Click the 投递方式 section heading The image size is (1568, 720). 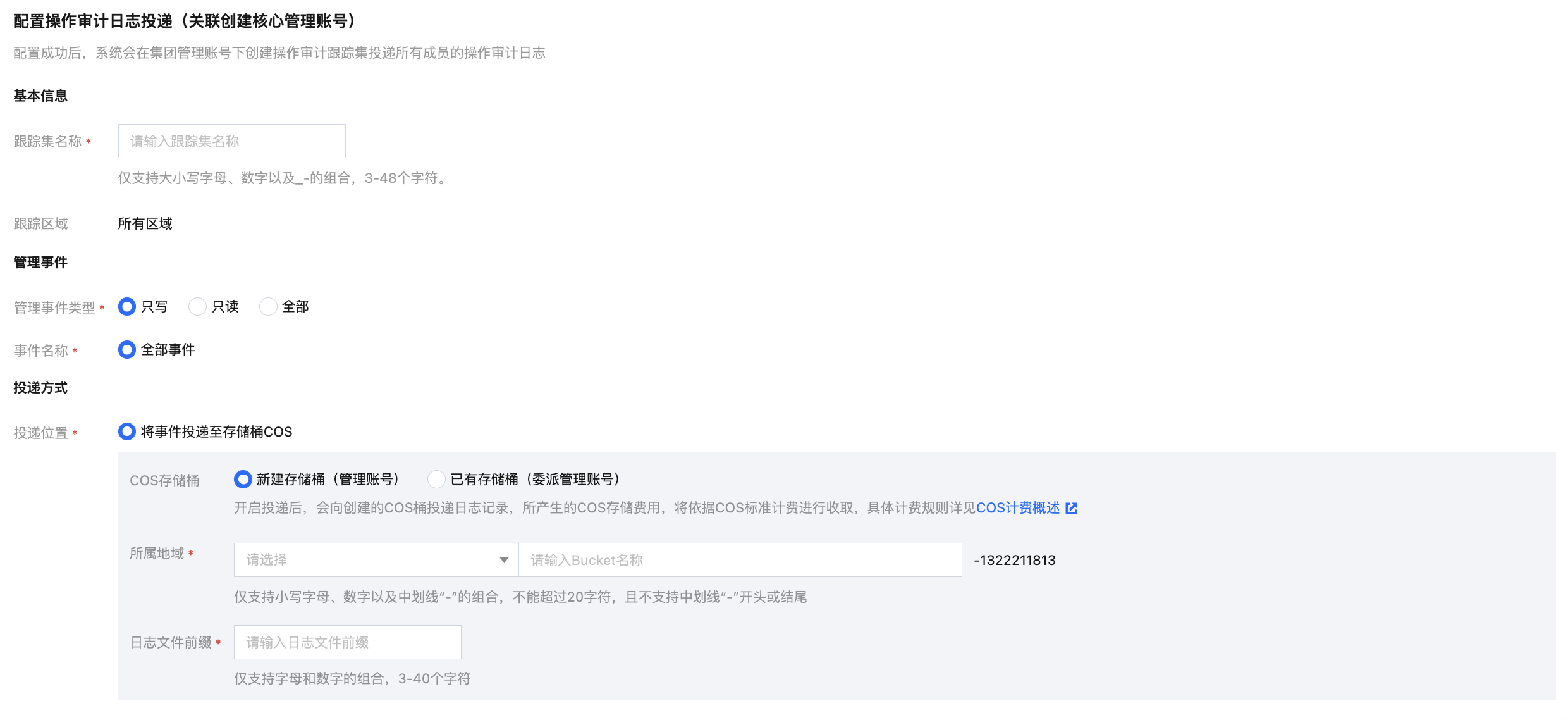coord(40,387)
